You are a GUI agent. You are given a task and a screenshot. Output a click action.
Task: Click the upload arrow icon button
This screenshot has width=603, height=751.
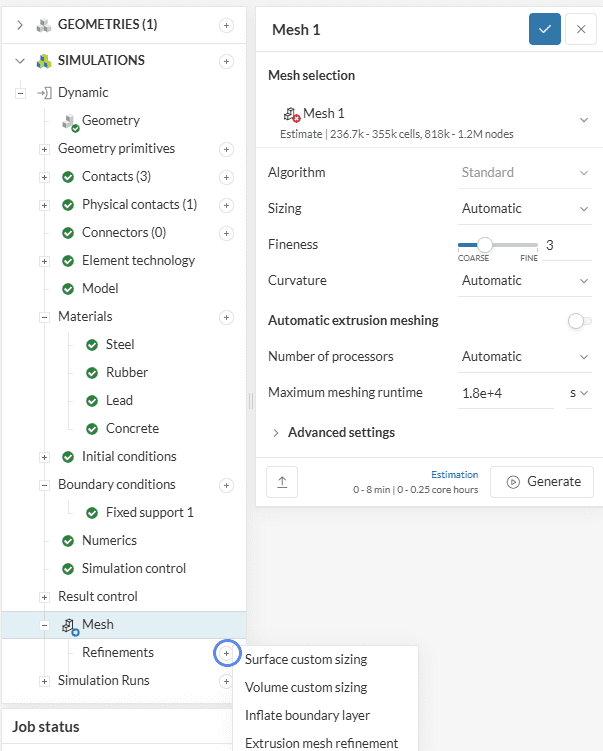[x=282, y=482]
